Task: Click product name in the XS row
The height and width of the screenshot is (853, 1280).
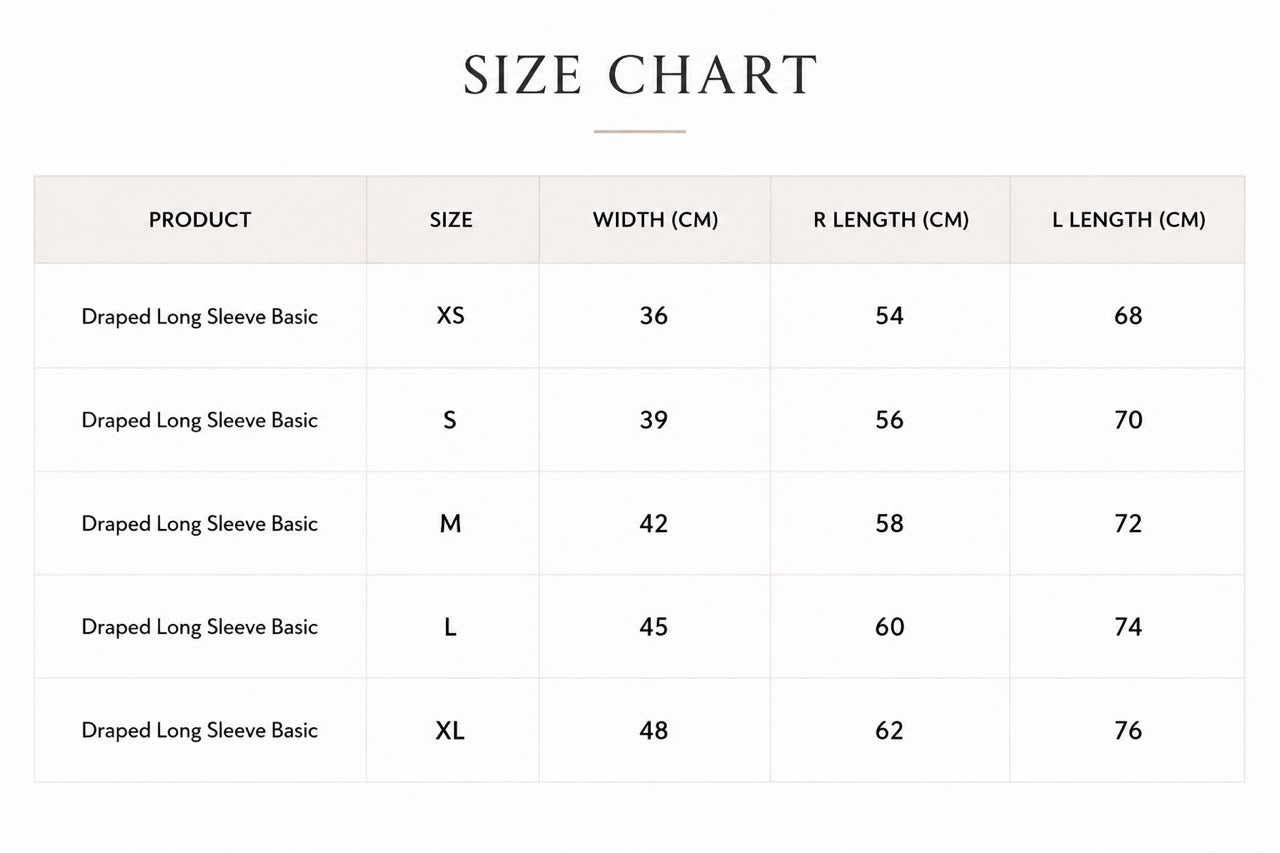Action: [x=200, y=317]
